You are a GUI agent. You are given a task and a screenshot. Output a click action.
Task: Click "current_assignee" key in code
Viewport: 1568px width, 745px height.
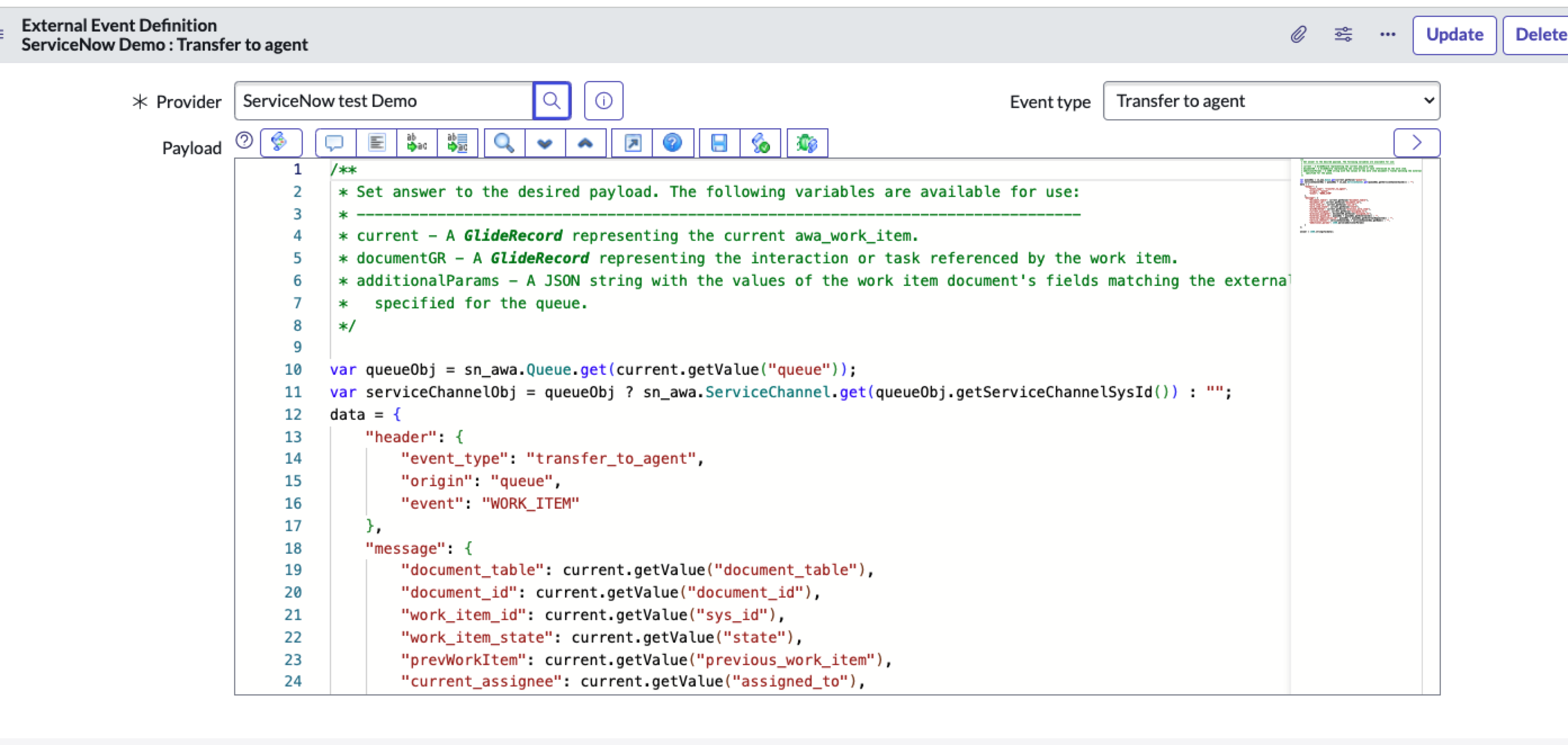tap(481, 681)
